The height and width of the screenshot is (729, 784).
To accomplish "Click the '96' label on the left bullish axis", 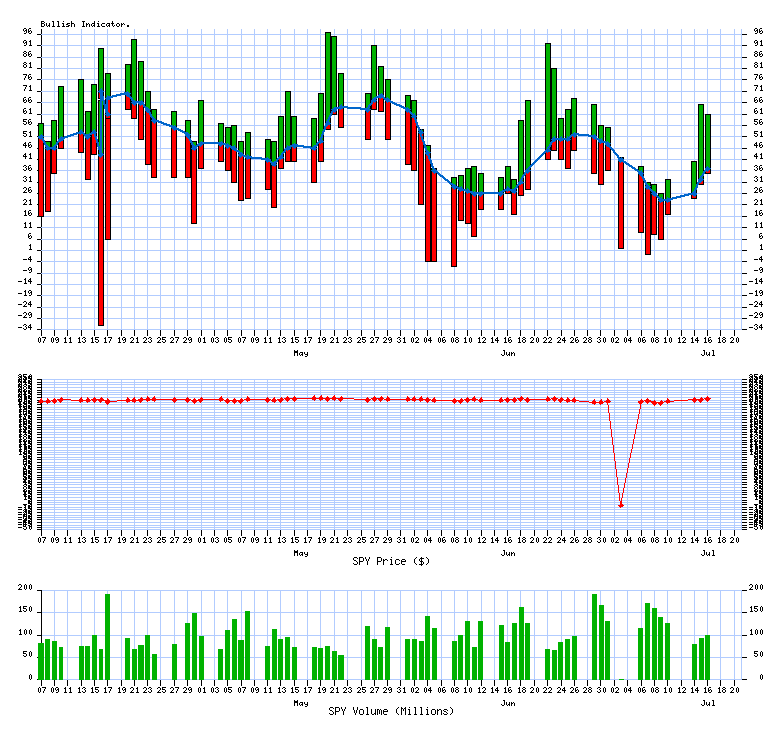I will pos(29,31).
